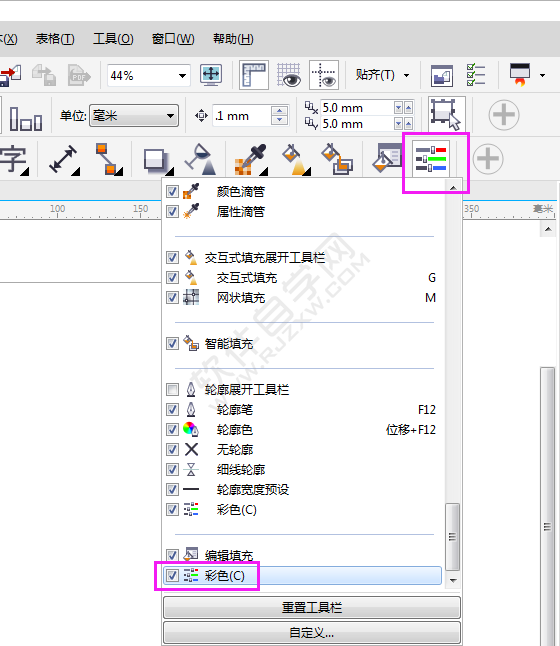
Task: Toggle the 轮廓色 checkbox
Action: coord(172,430)
